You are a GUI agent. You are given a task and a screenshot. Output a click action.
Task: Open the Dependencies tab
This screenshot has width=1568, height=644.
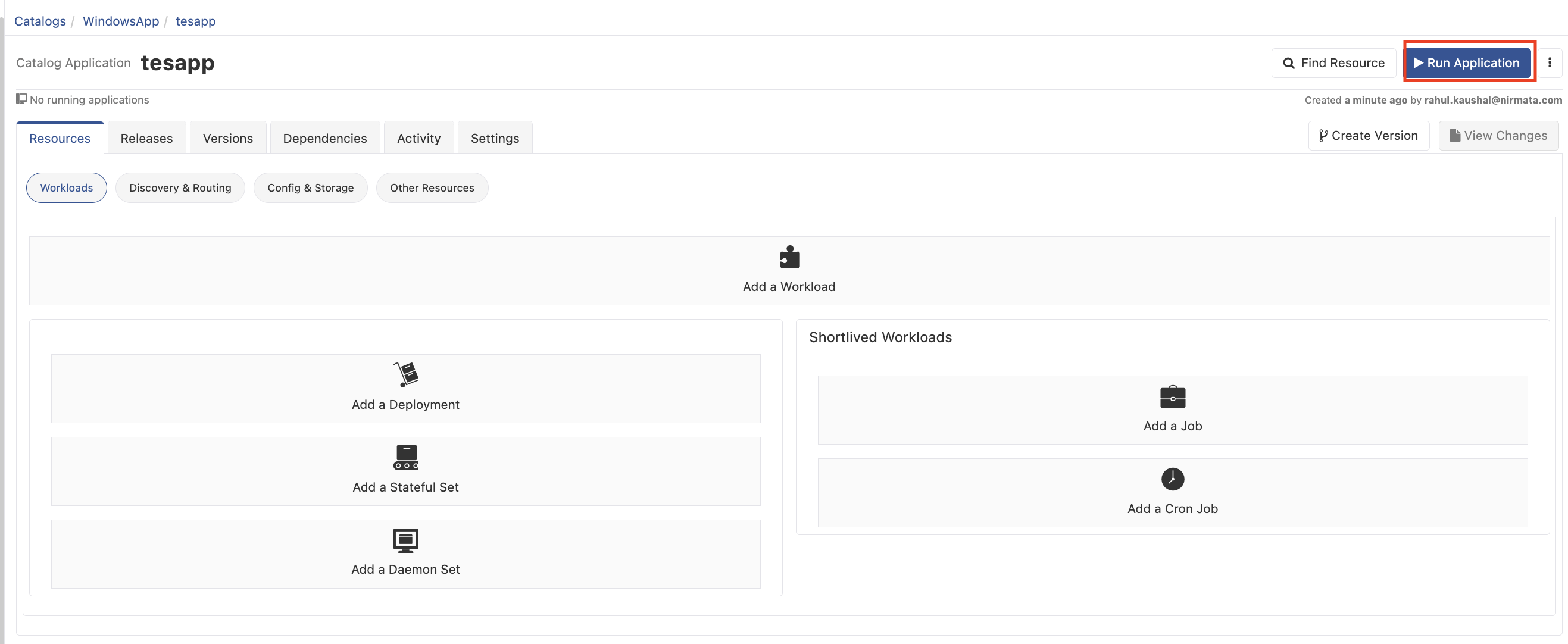[325, 138]
